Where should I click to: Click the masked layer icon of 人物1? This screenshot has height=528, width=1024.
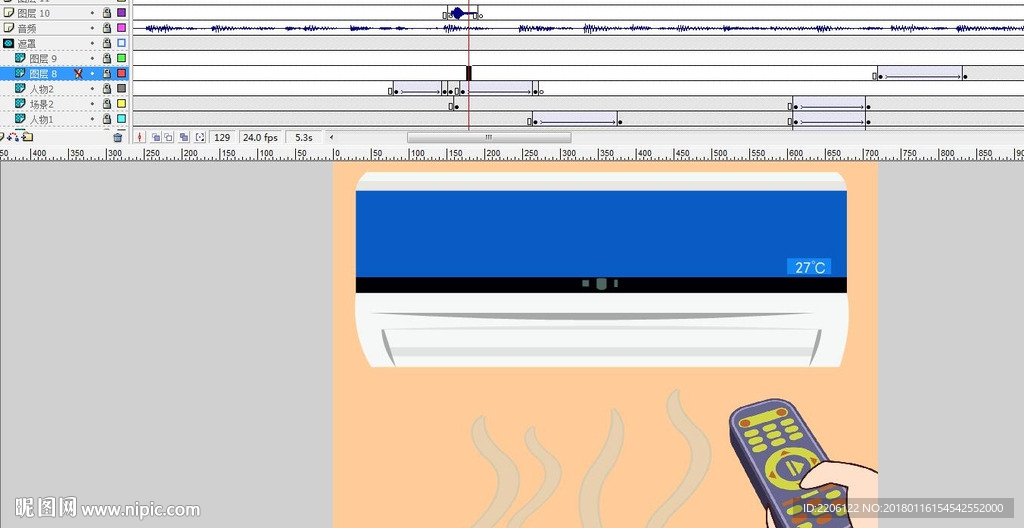coord(20,119)
